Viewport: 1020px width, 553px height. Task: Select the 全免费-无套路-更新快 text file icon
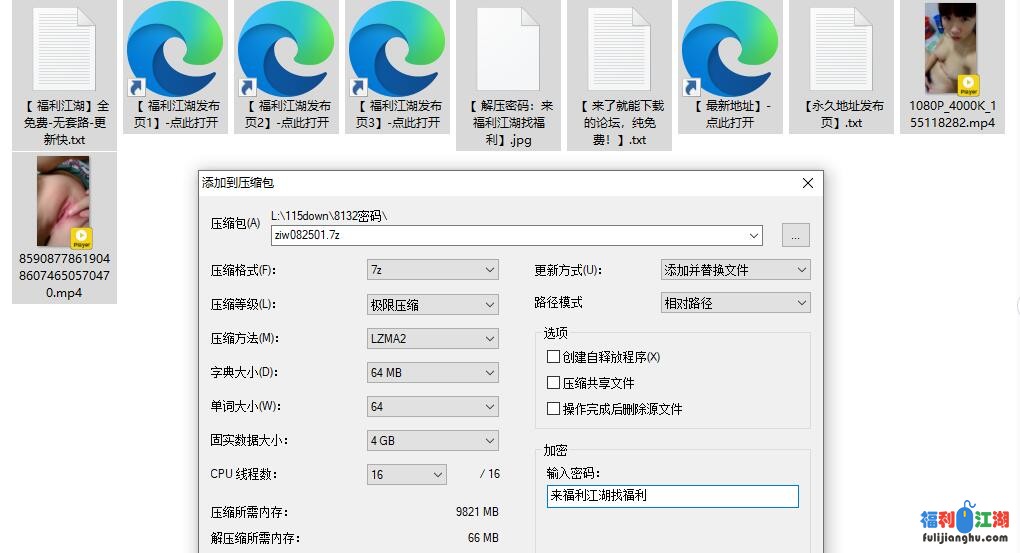64,50
